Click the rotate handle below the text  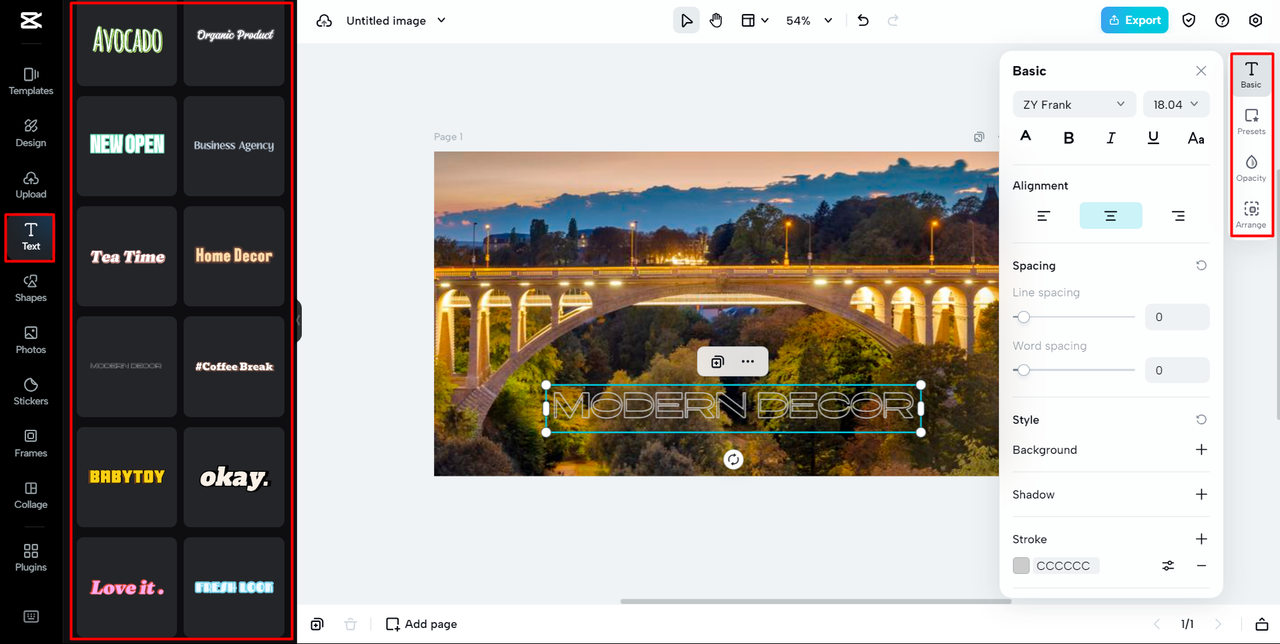pos(734,459)
